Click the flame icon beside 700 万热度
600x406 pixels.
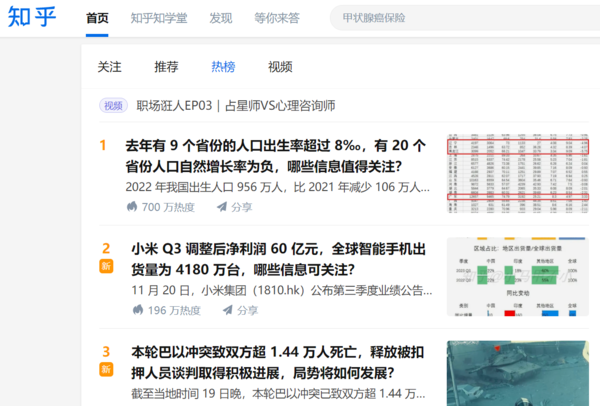(132, 207)
